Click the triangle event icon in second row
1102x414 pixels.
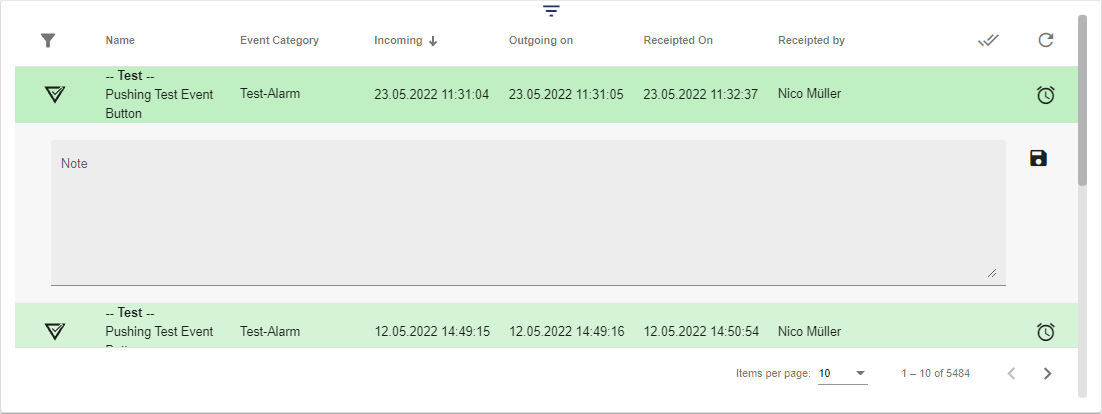pos(55,331)
